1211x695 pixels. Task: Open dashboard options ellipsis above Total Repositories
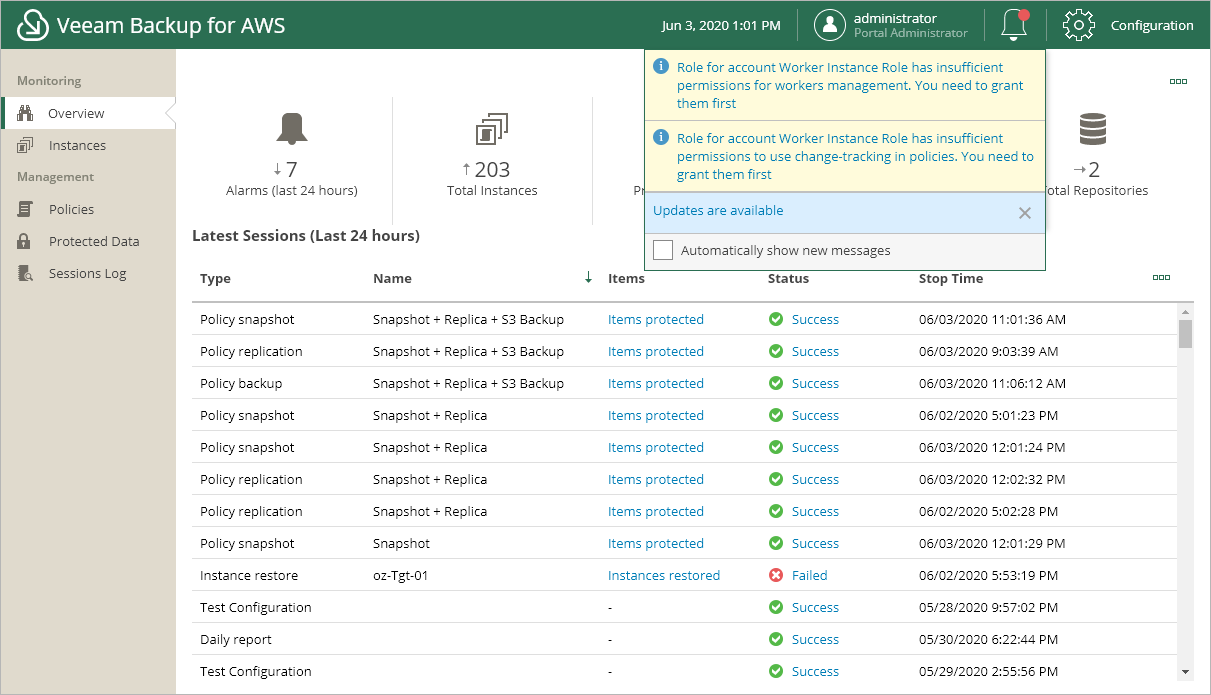pyautogui.click(x=1178, y=81)
